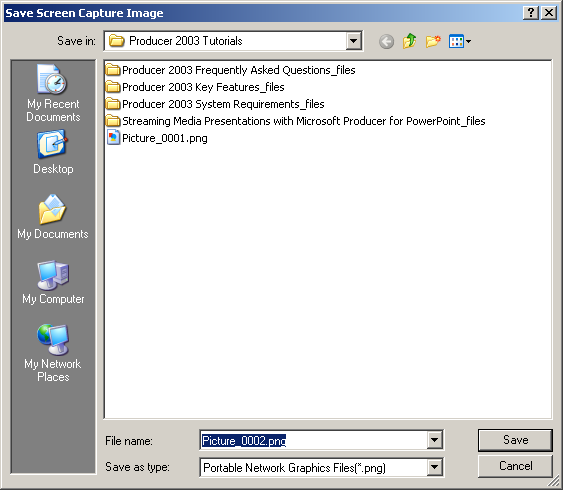Open the Views menu icon
The height and width of the screenshot is (490, 563).
[460, 41]
